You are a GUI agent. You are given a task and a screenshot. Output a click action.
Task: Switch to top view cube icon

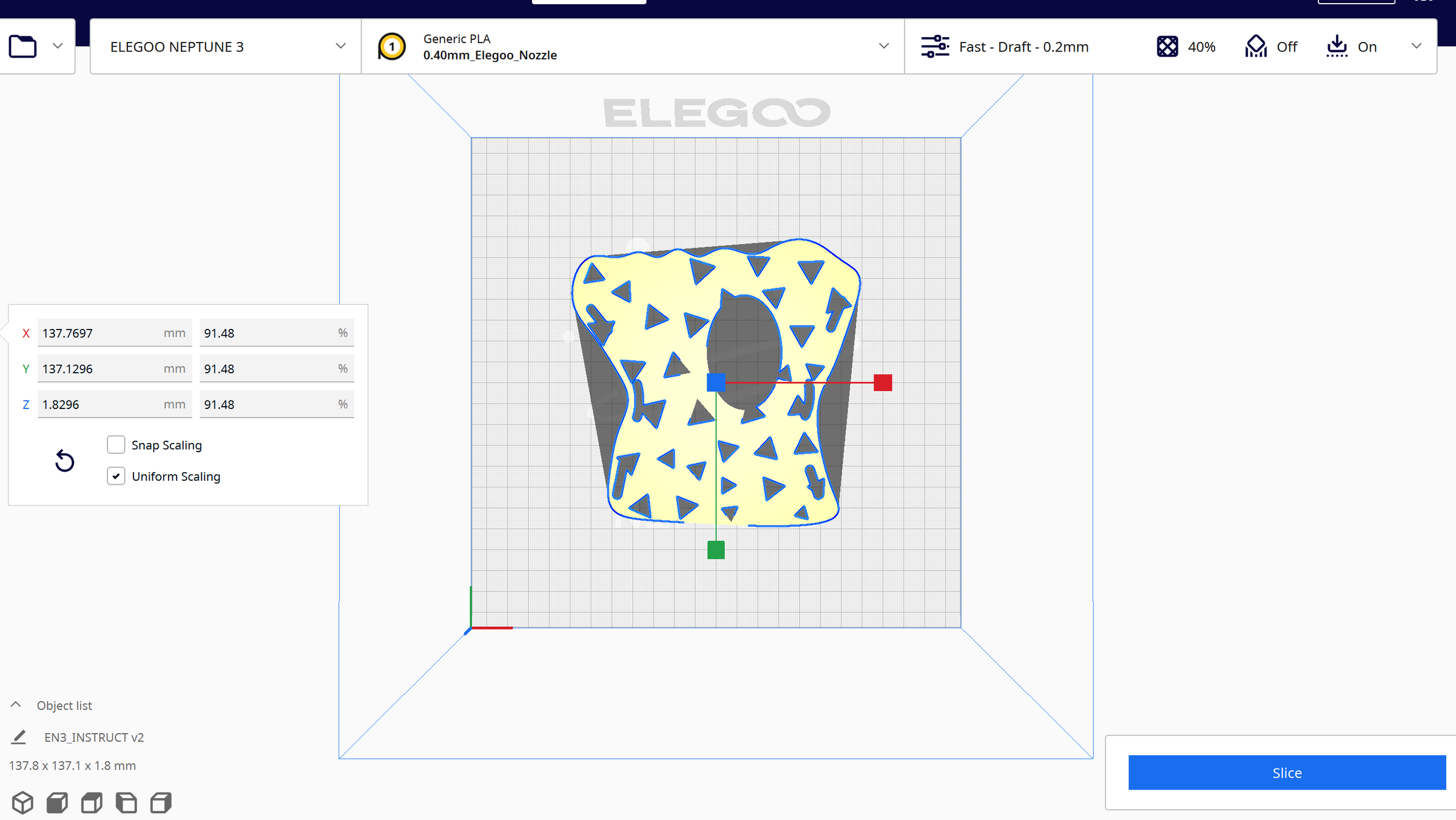[x=92, y=802]
